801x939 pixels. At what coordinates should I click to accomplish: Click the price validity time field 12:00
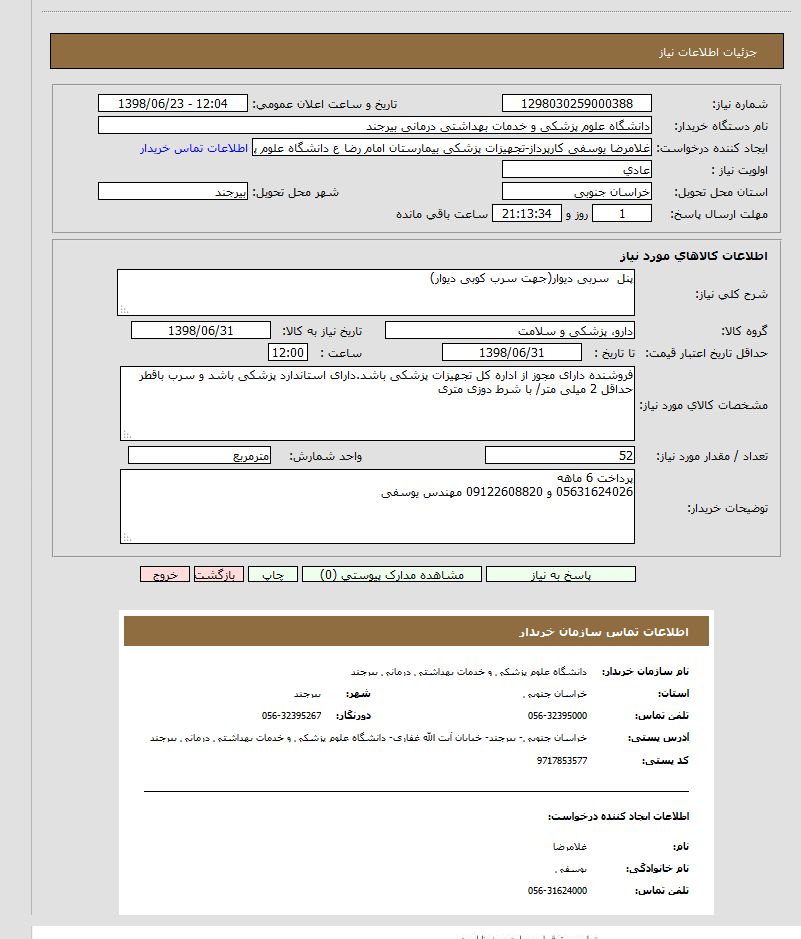point(288,353)
